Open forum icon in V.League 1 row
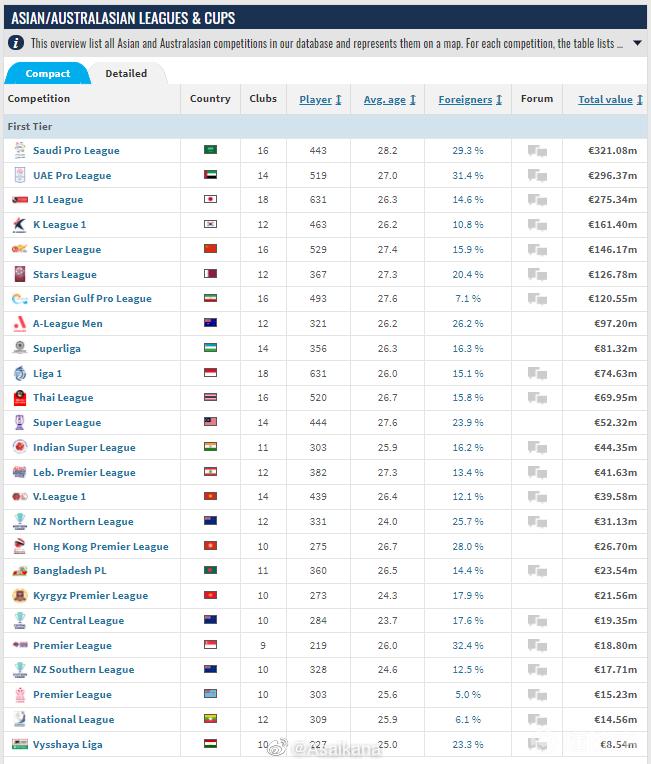 537,497
